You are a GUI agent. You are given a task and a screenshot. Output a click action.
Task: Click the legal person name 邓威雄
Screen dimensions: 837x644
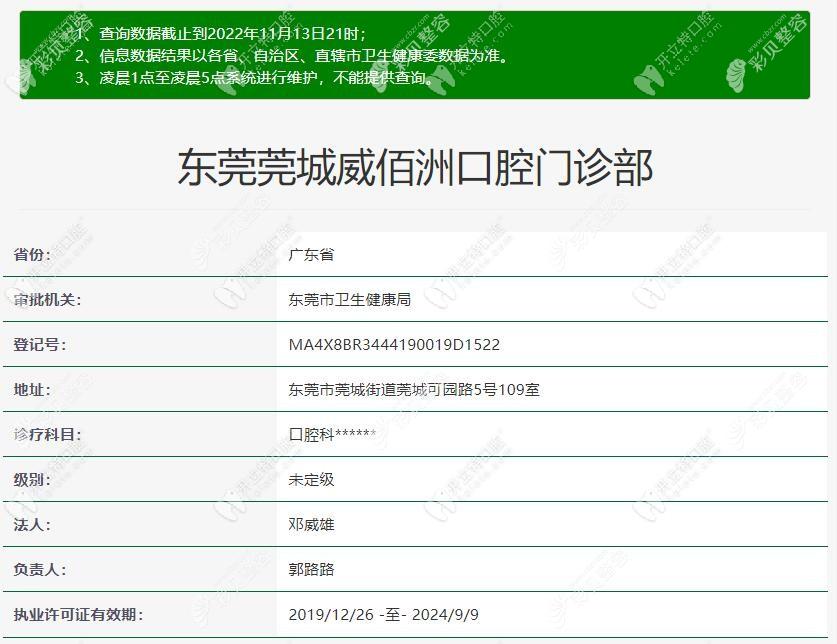point(311,524)
